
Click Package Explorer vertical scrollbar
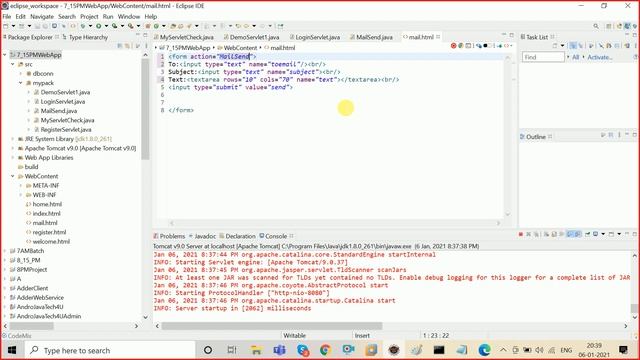pyautogui.click(x=145, y=109)
